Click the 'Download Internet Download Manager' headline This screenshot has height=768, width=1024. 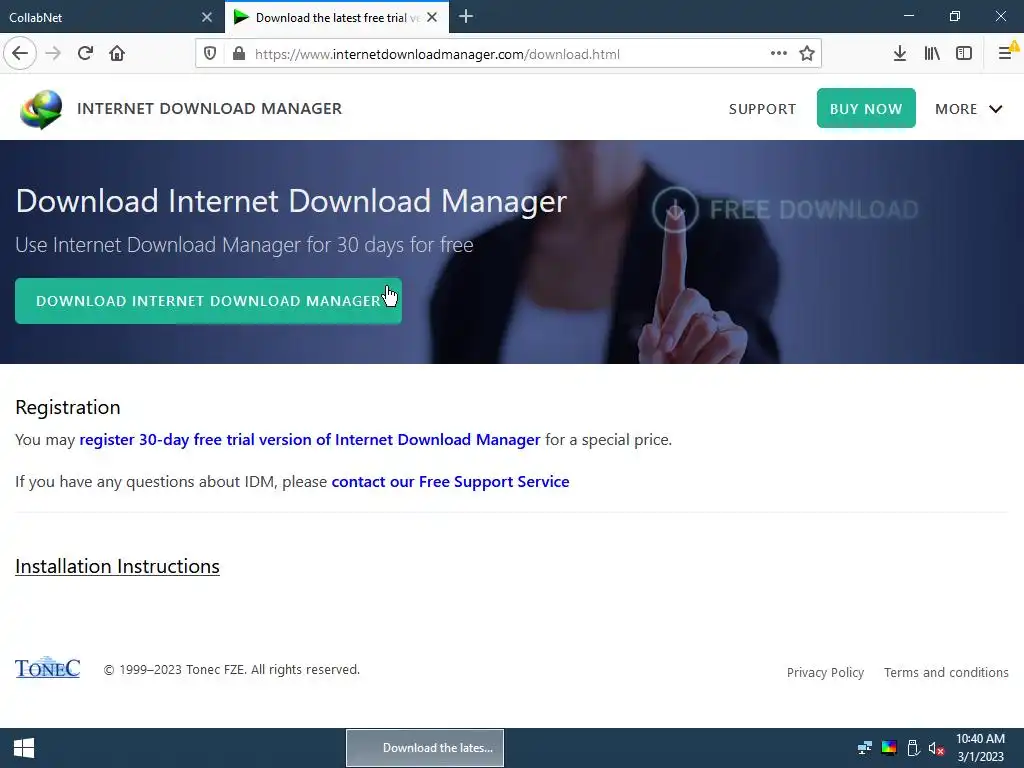(291, 201)
